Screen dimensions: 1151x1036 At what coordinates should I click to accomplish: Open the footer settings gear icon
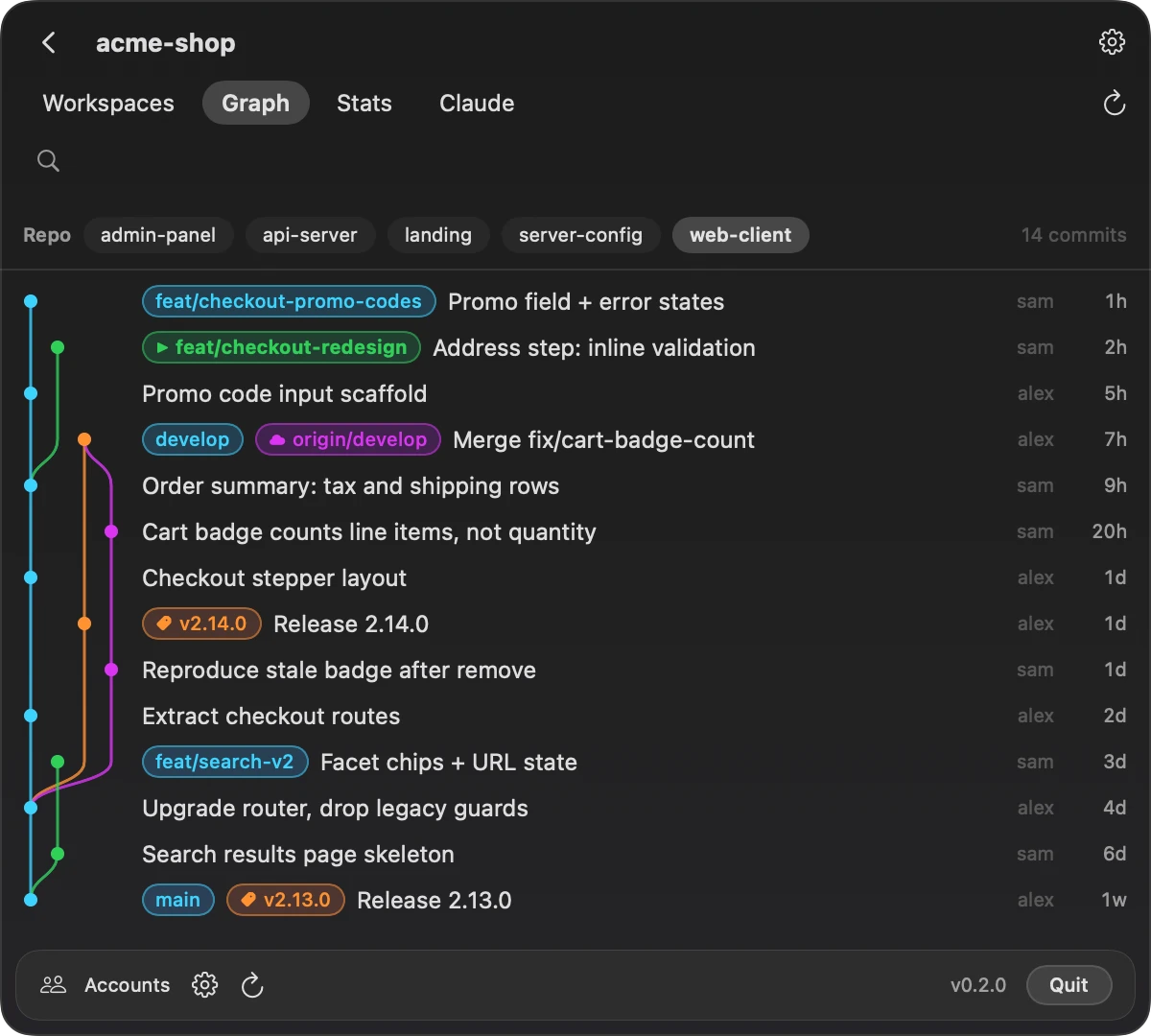[x=204, y=985]
